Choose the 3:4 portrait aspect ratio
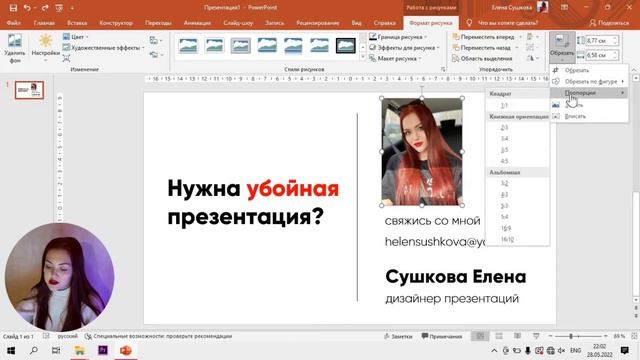 [518, 139]
